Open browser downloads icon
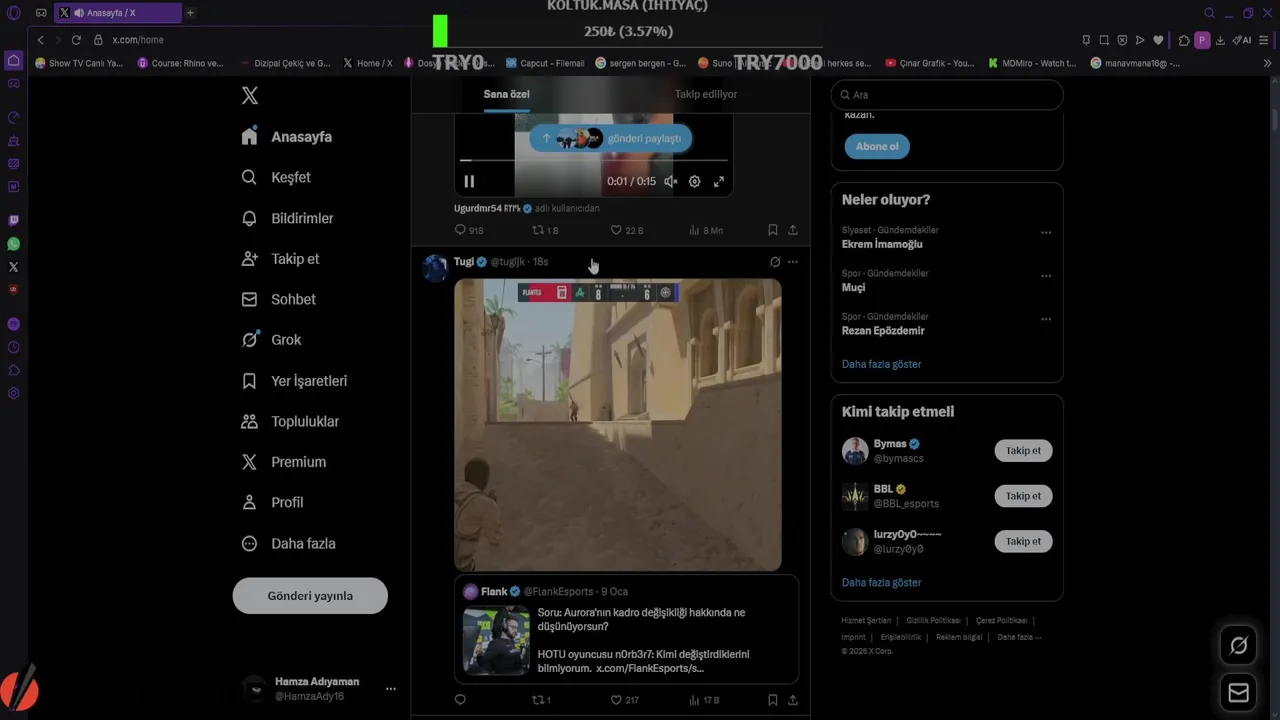Screen dimensions: 1280x720 point(1220,40)
